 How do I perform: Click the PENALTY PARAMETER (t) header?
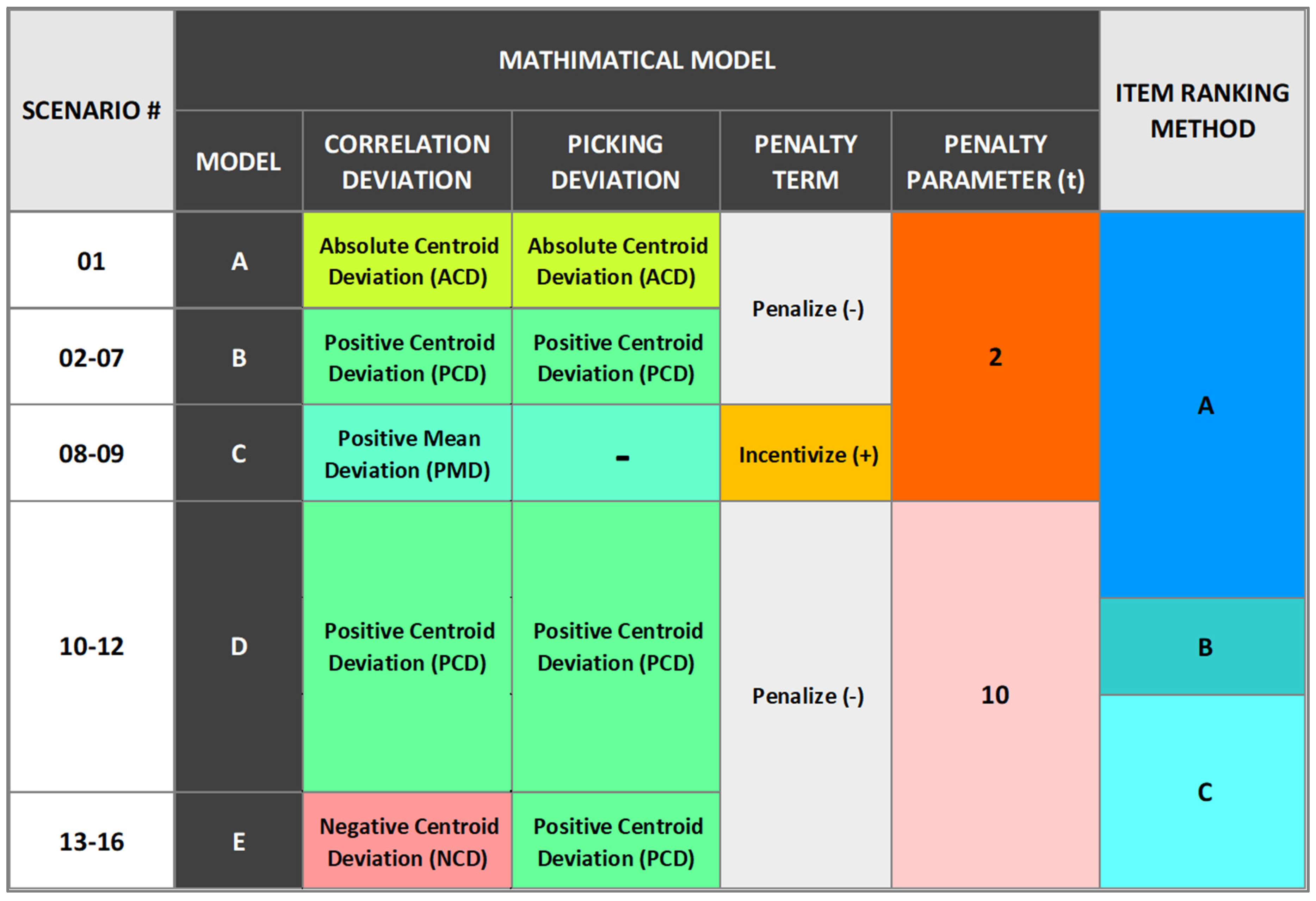point(995,161)
